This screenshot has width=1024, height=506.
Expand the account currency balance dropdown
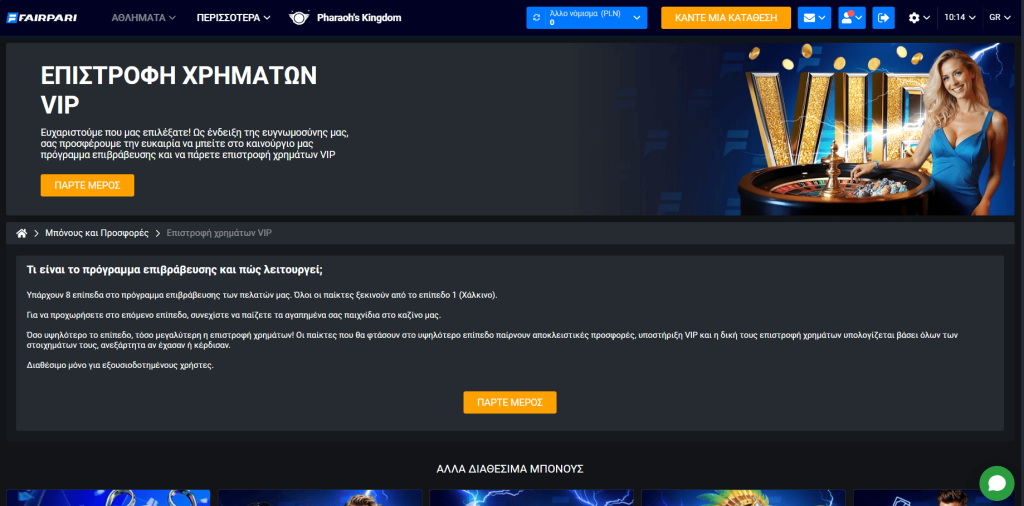(637, 18)
